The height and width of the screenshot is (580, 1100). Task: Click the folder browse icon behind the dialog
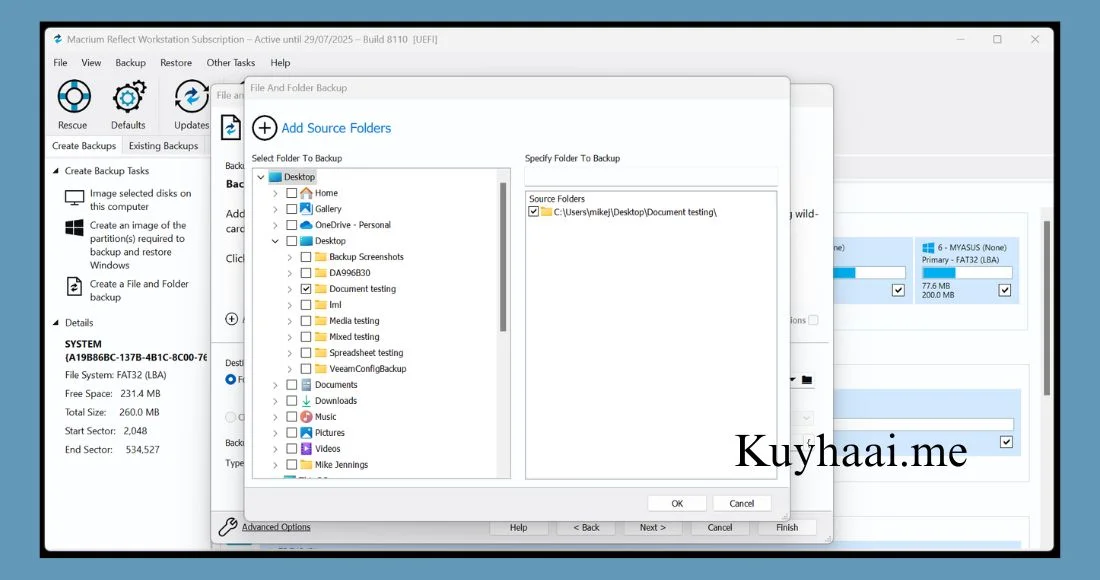tap(807, 379)
